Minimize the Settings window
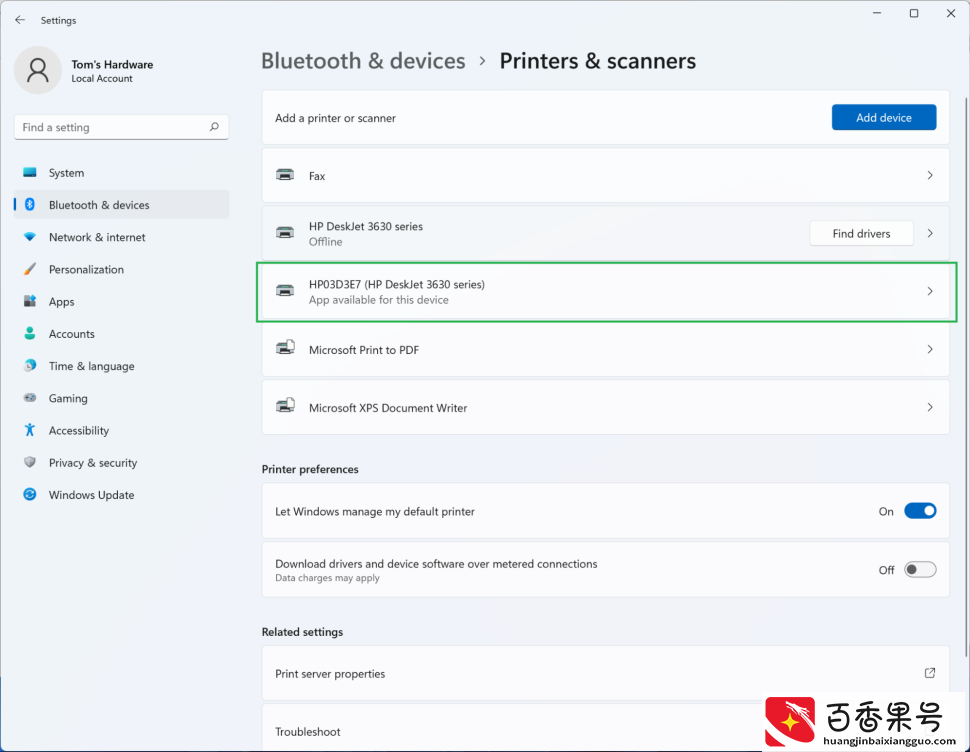Viewport: 970px width, 752px height. tap(877, 13)
